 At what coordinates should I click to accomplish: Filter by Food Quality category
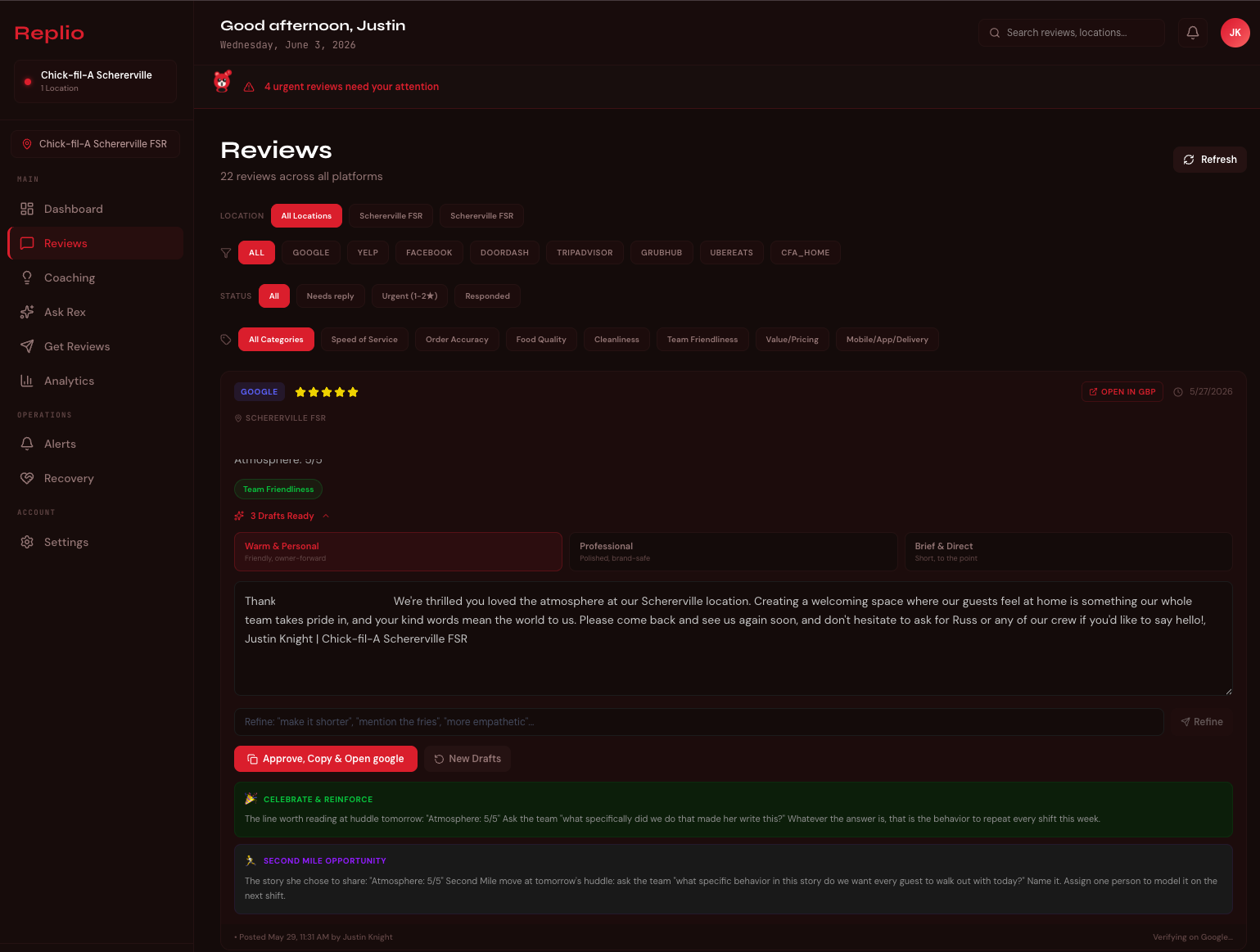pyautogui.click(x=541, y=340)
